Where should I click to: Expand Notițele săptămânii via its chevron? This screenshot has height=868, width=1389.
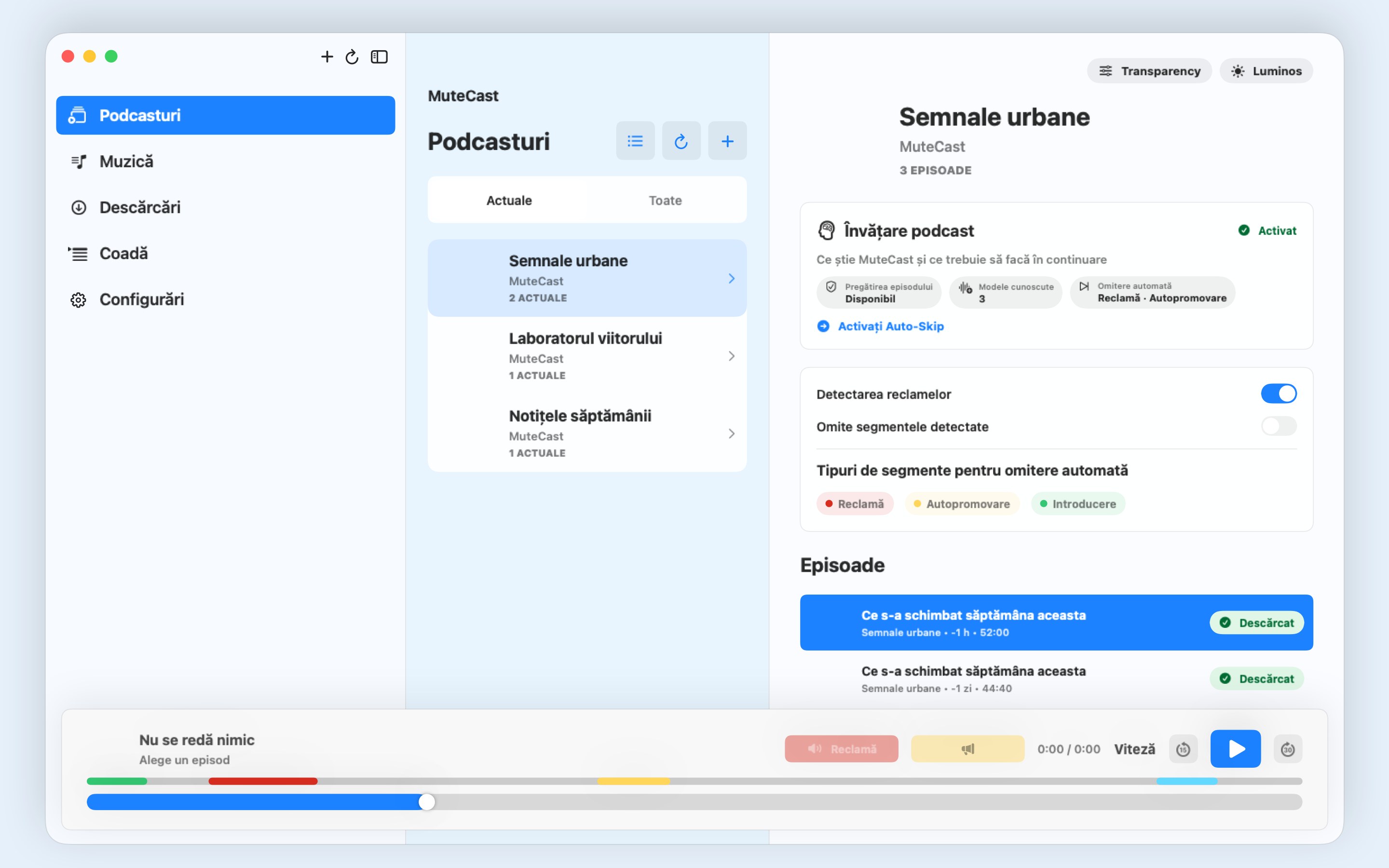731,434
